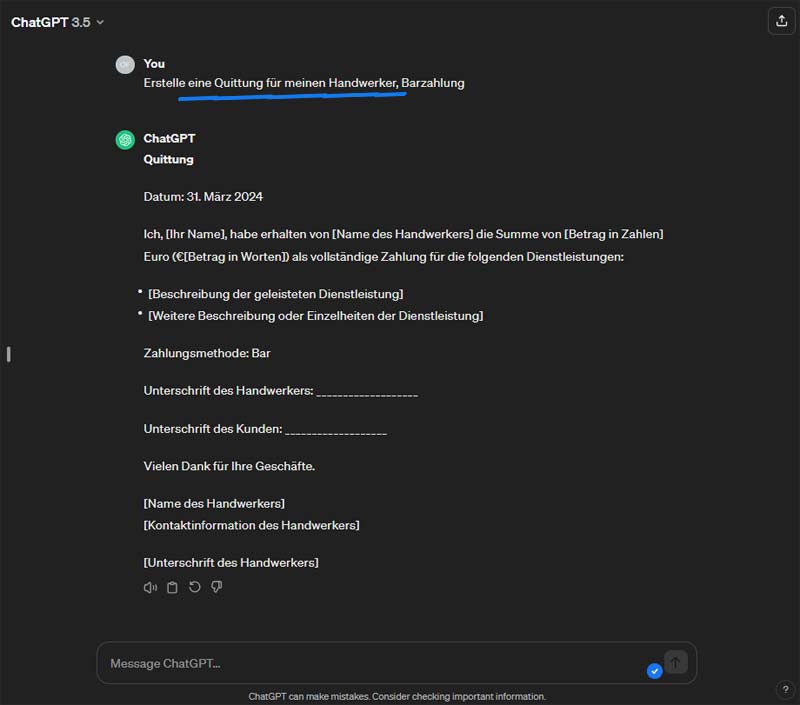Click the Datum: 31. März 2024 line
The image size is (800, 705).
(x=203, y=196)
